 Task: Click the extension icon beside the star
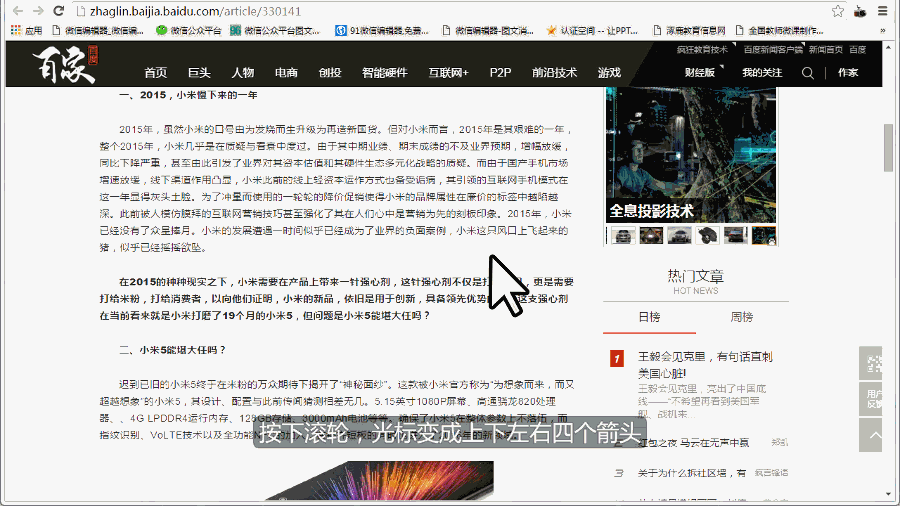pyautogui.click(x=860, y=11)
